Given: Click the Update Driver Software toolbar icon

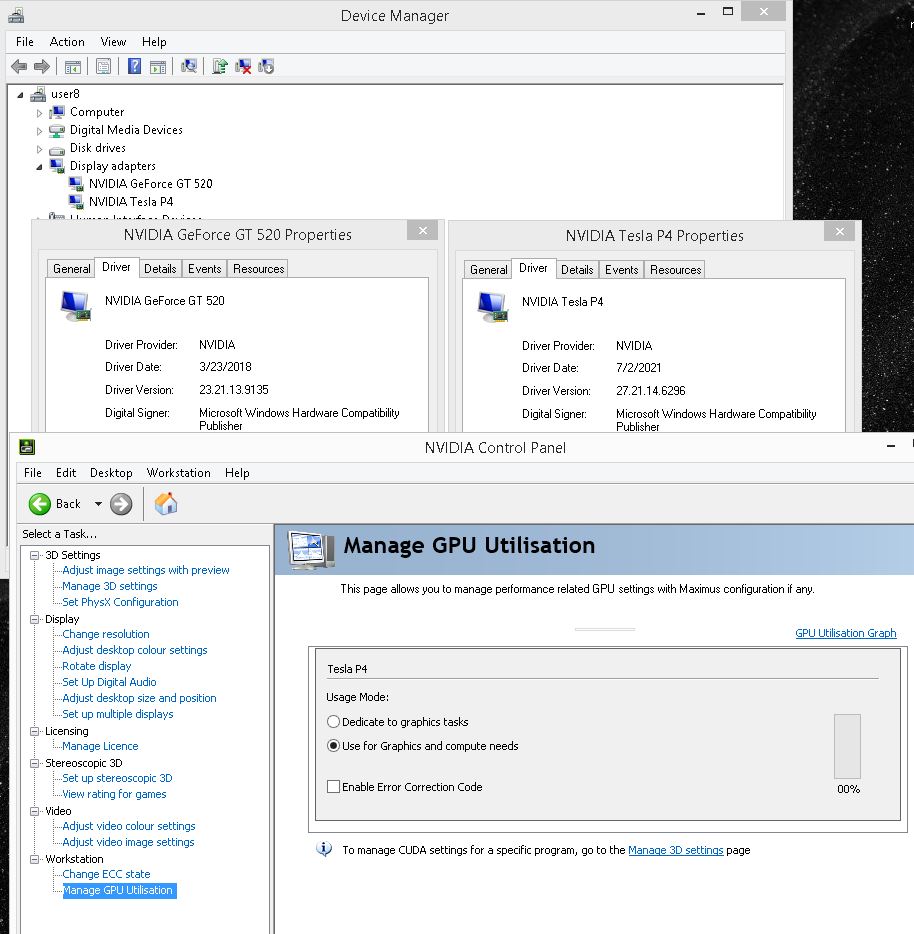Looking at the screenshot, I should tap(220, 67).
